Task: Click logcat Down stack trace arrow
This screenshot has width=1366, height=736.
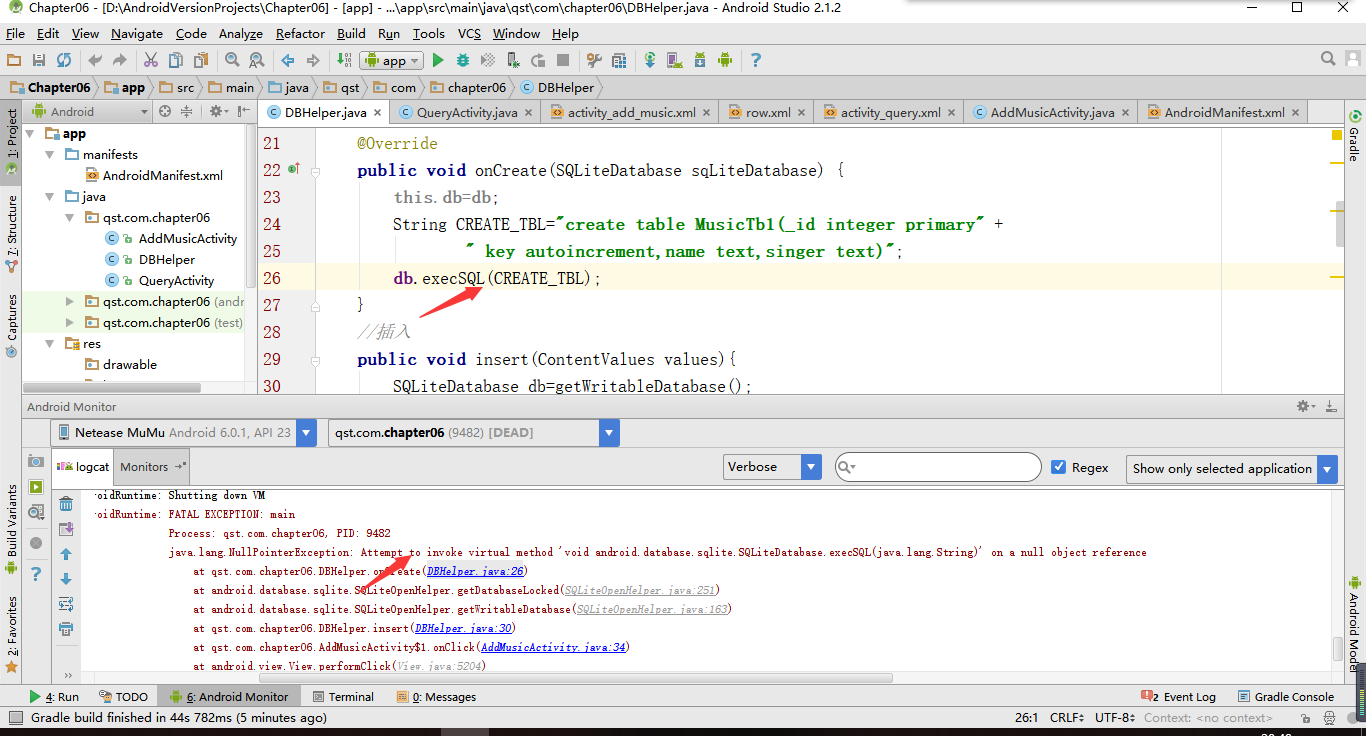Action: 66,578
